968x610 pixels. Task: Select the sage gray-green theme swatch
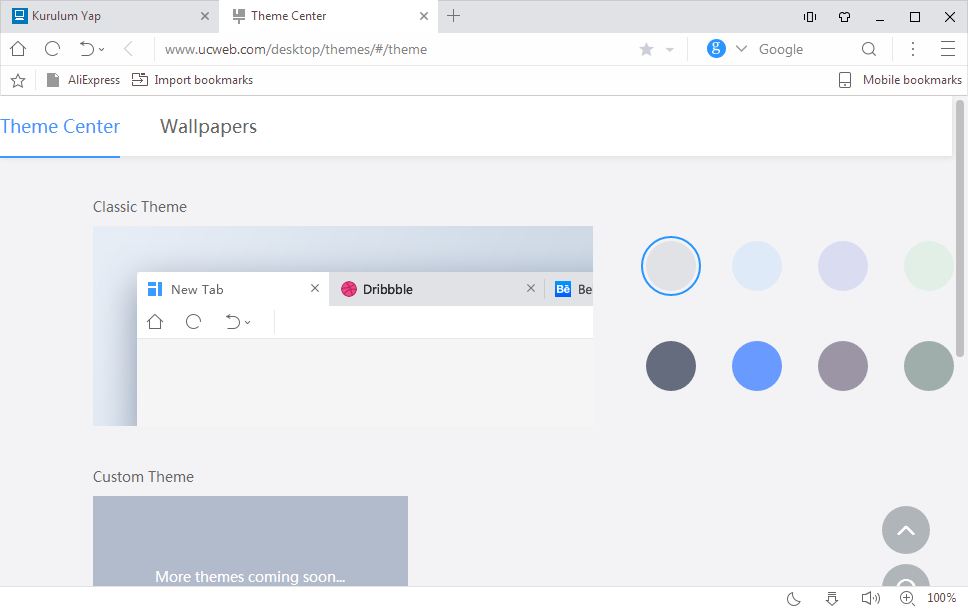[x=928, y=366]
